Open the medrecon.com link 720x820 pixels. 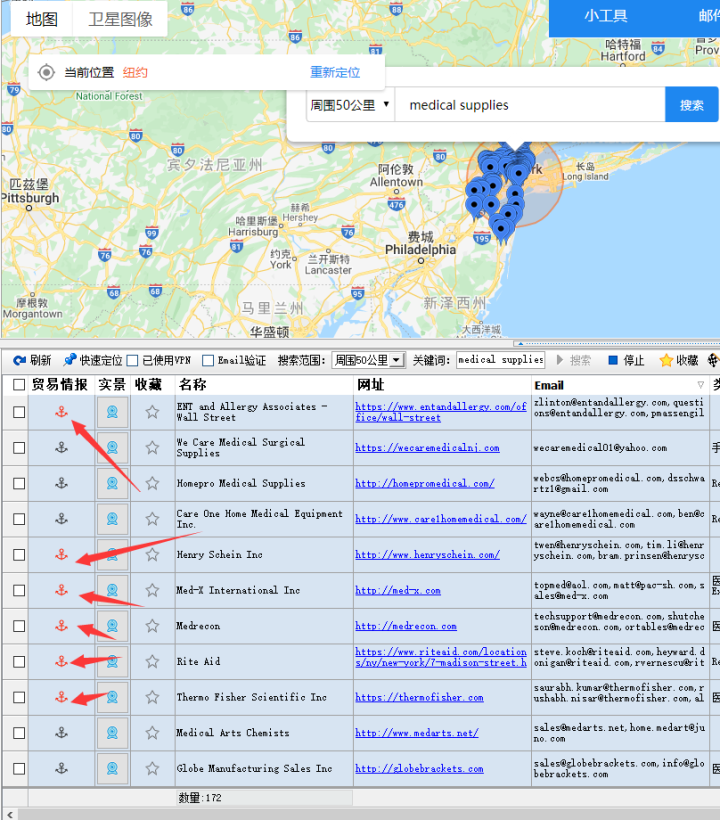406,625
